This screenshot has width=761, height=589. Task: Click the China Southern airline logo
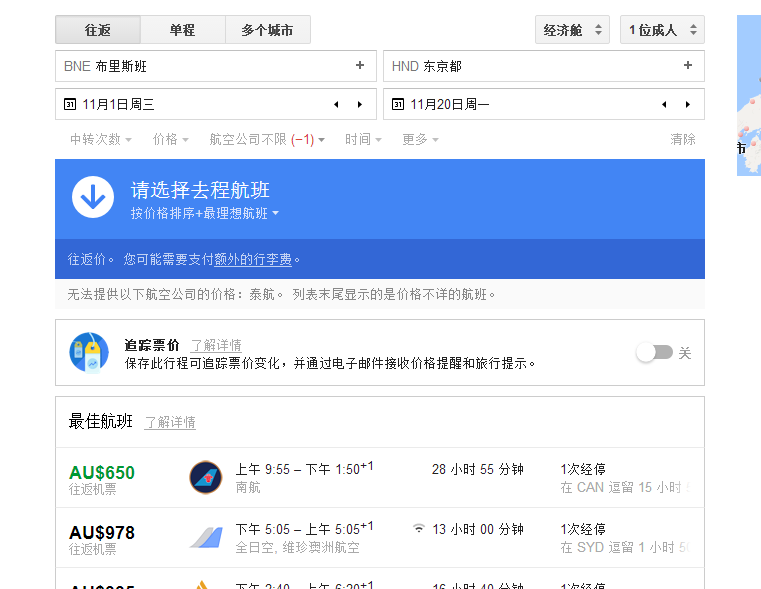pyautogui.click(x=206, y=477)
